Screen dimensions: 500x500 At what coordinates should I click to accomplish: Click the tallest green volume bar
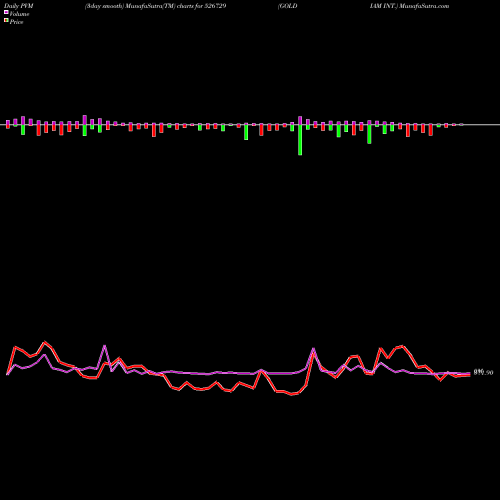tap(300, 140)
